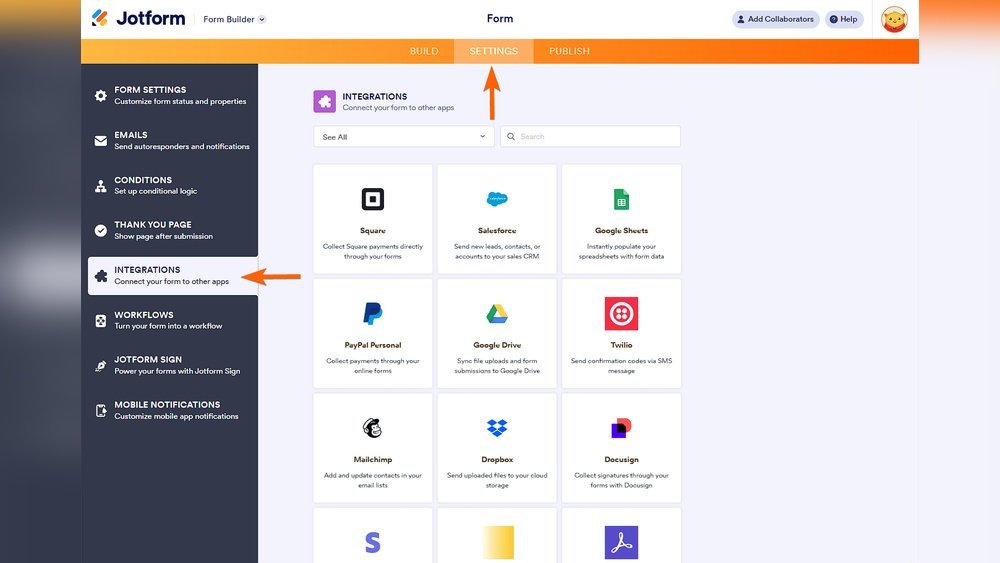Click the Twilio card title
Image resolution: width=1000 pixels, height=563 pixels.
[x=621, y=345]
